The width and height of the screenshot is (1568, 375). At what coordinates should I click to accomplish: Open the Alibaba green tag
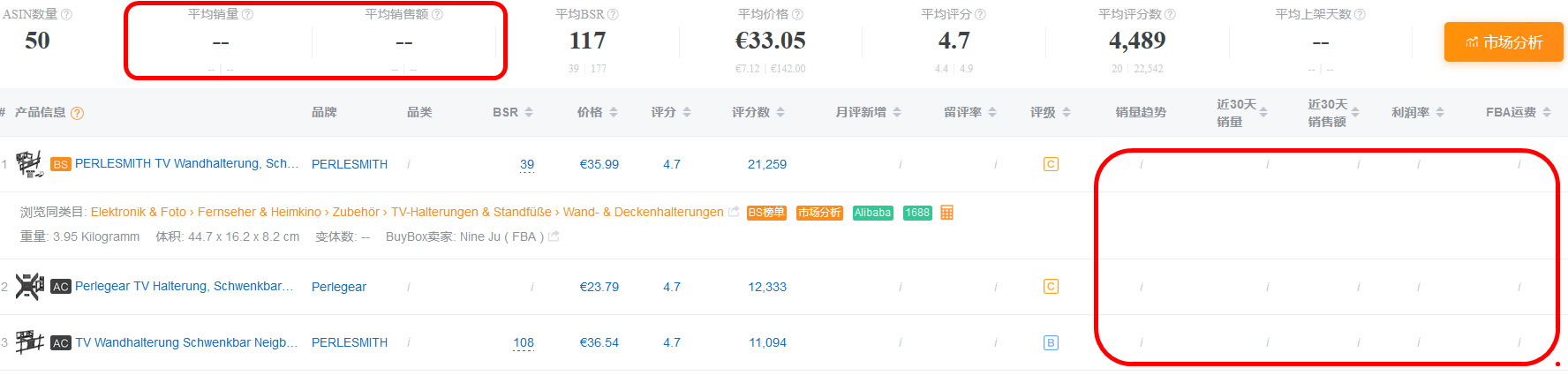click(873, 213)
